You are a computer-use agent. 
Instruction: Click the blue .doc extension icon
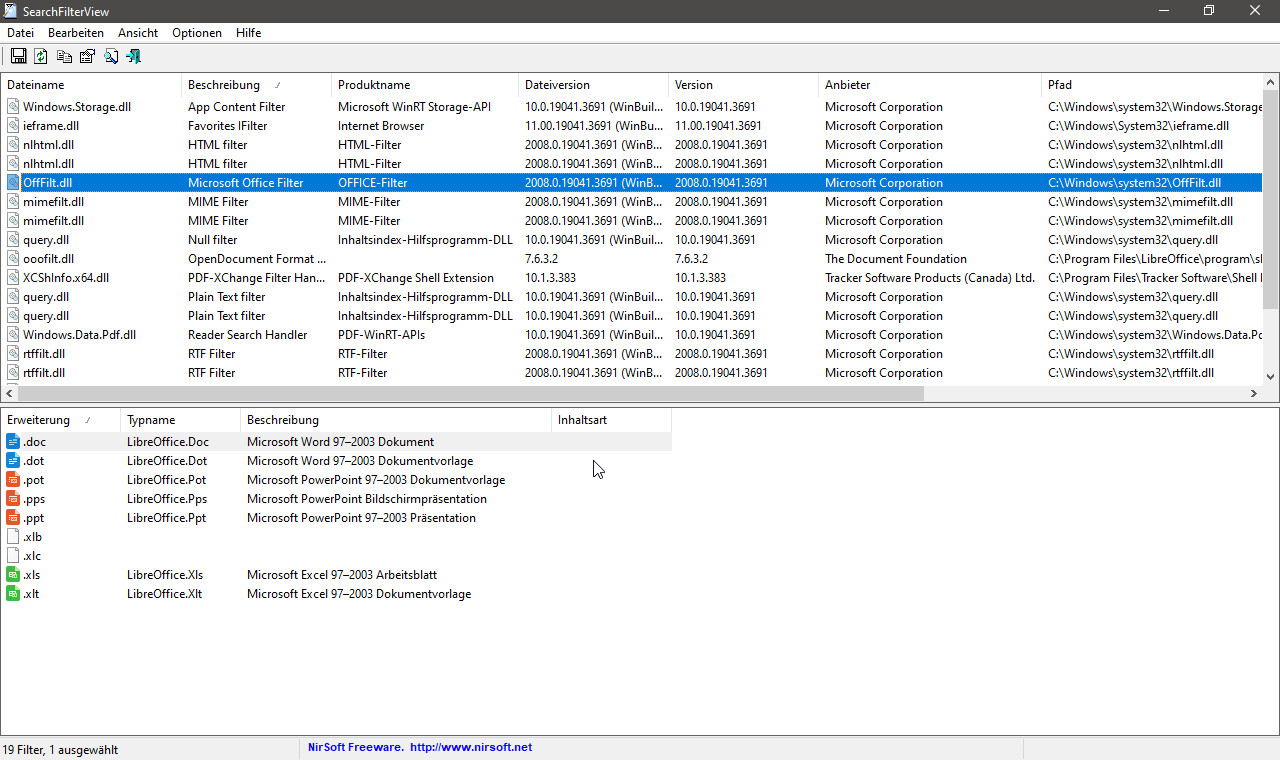13,441
